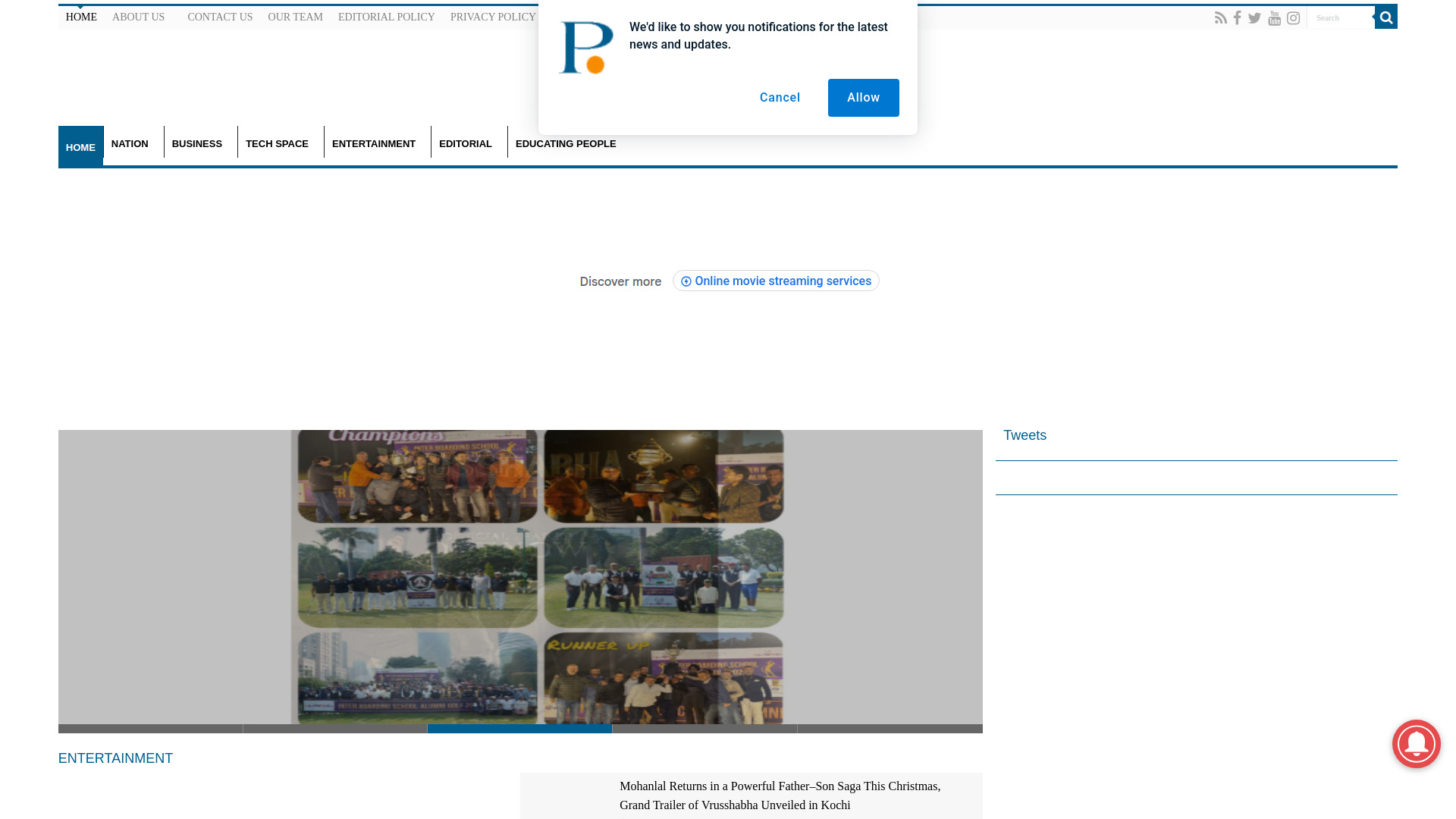Click the notification bell icon

pyautogui.click(x=1417, y=744)
